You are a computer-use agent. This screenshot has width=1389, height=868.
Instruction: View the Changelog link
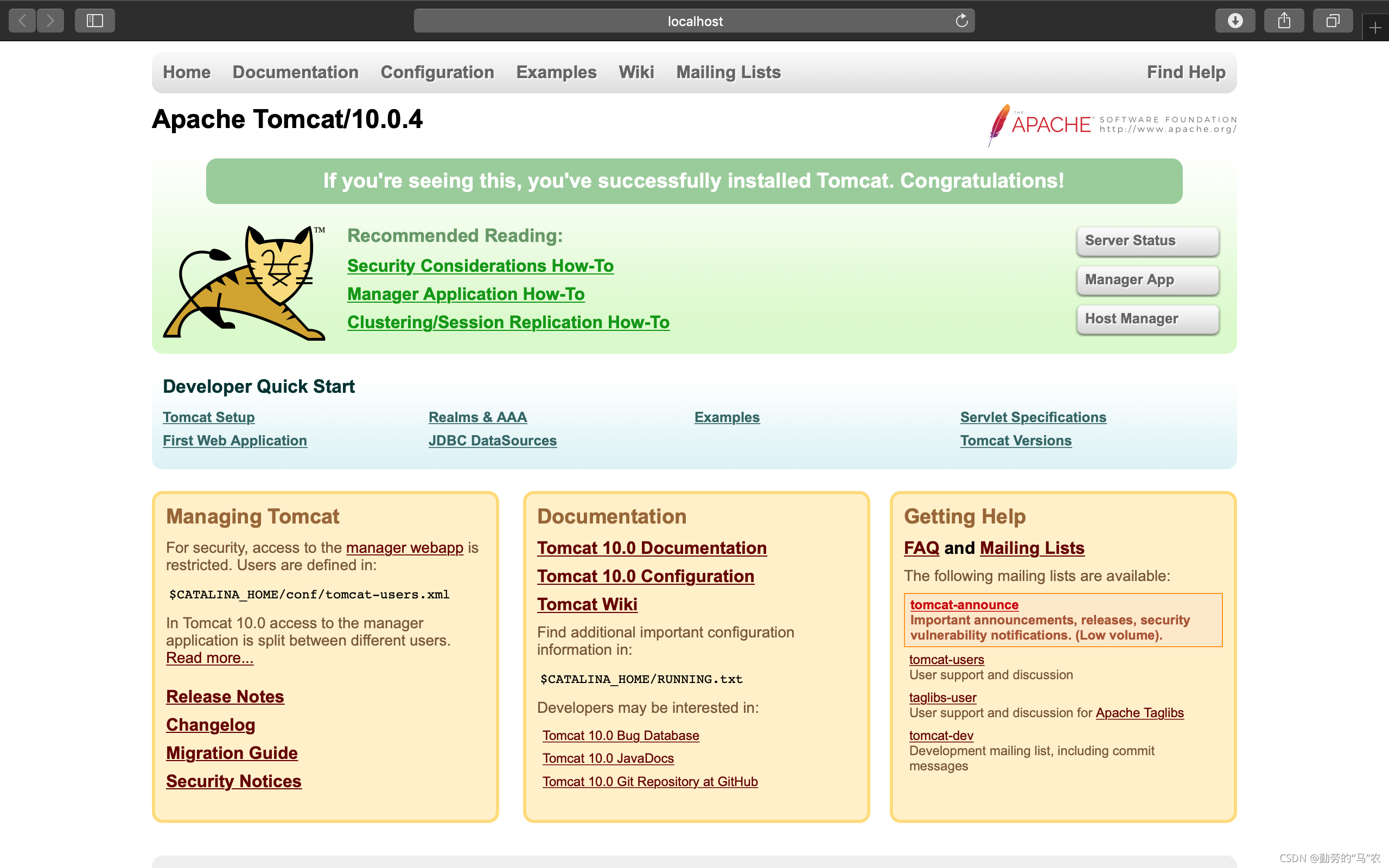point(211,724)
